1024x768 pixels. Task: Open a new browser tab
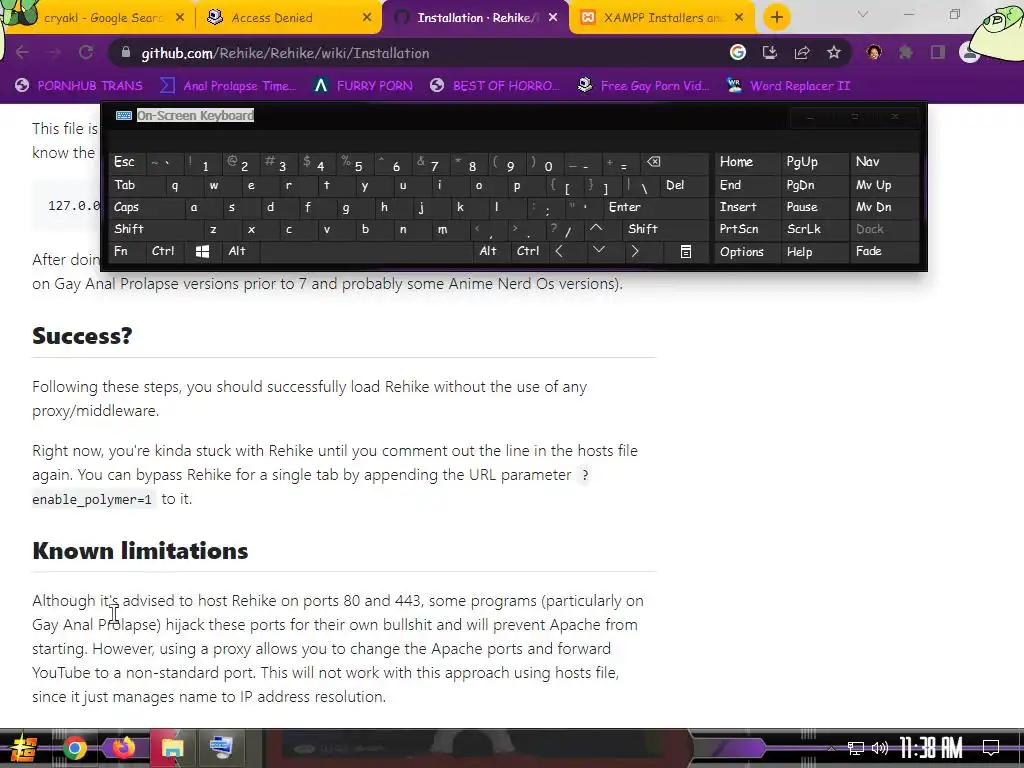pos(776,18)
